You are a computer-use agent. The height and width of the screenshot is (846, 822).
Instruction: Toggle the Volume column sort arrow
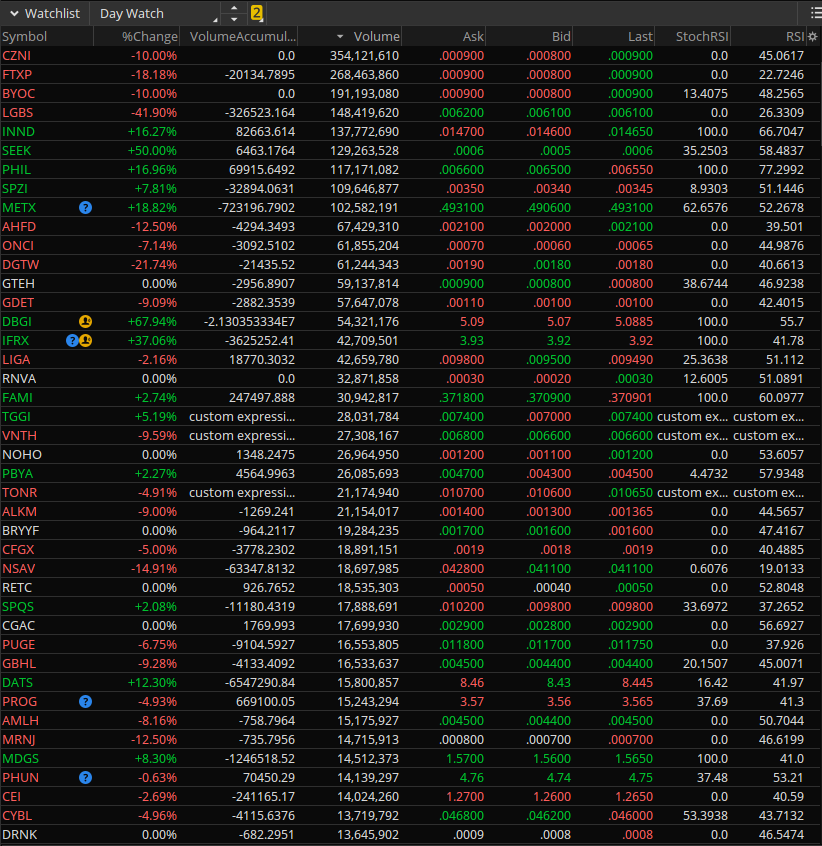340,37
